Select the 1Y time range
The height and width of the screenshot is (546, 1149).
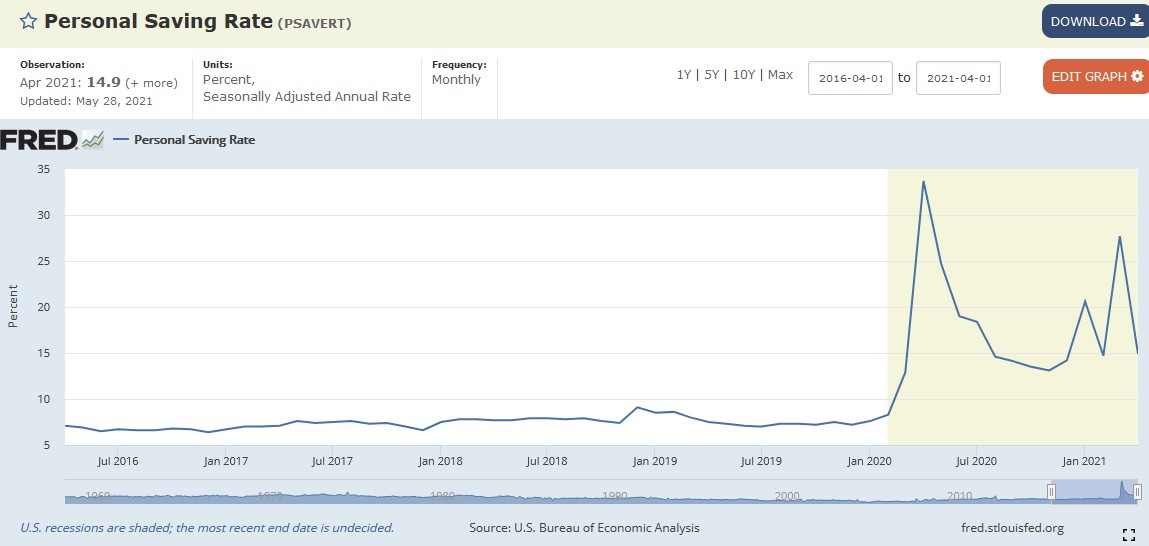(685, 75)
